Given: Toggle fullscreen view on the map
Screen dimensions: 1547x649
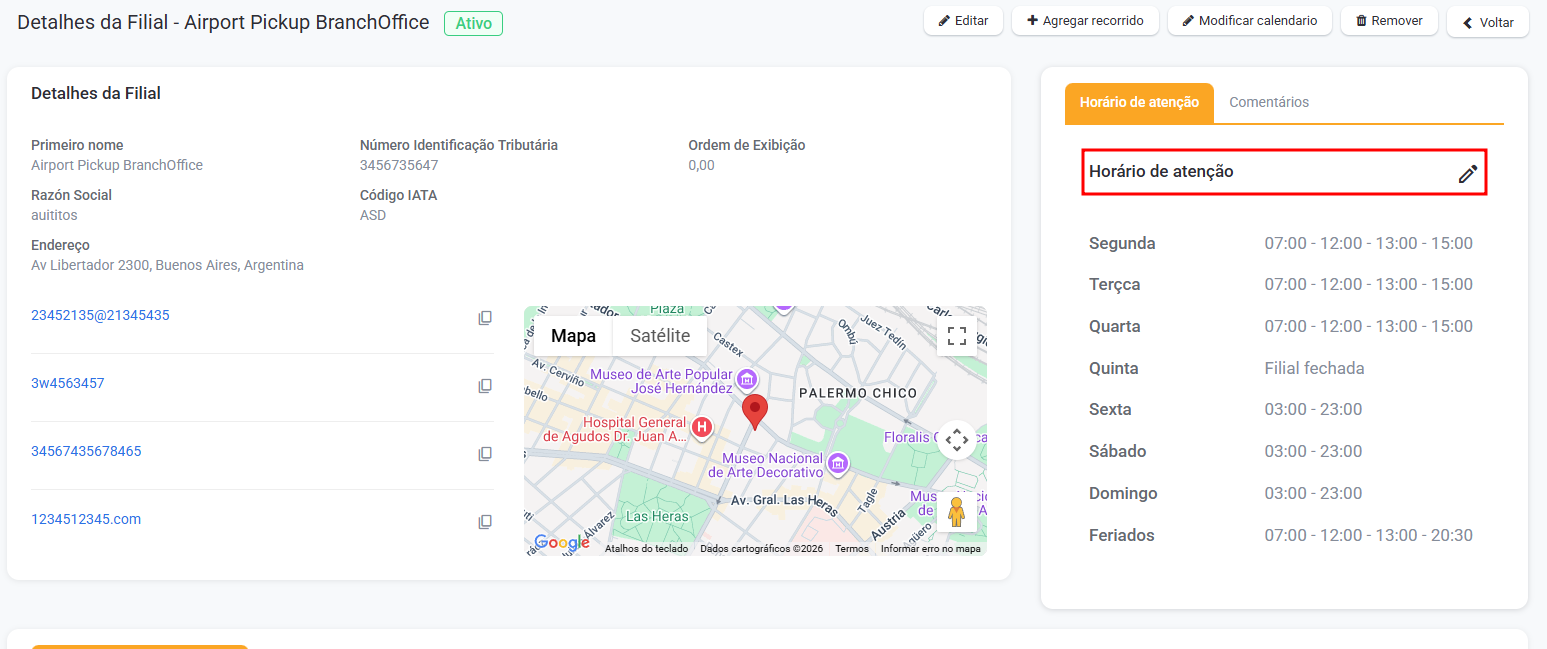Looking at the screenshot, I should pos(956,336).
